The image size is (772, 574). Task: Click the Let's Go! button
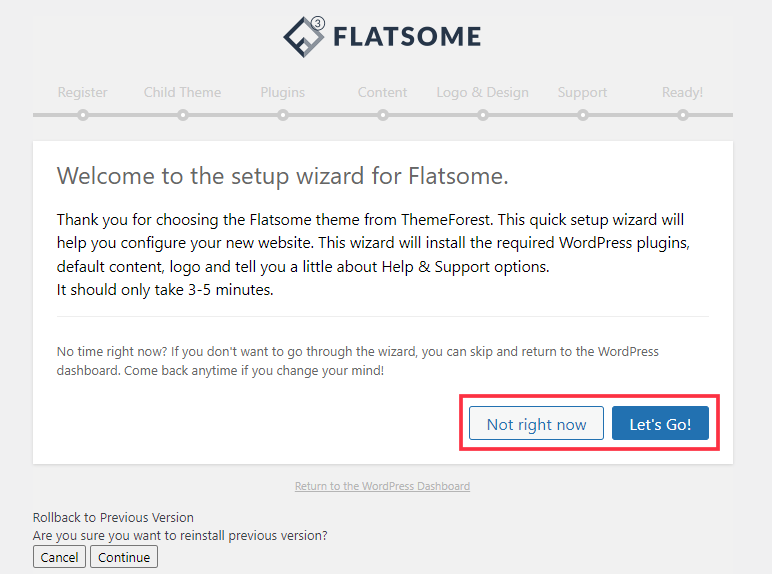pyautogui.click(x=660, y=423)
